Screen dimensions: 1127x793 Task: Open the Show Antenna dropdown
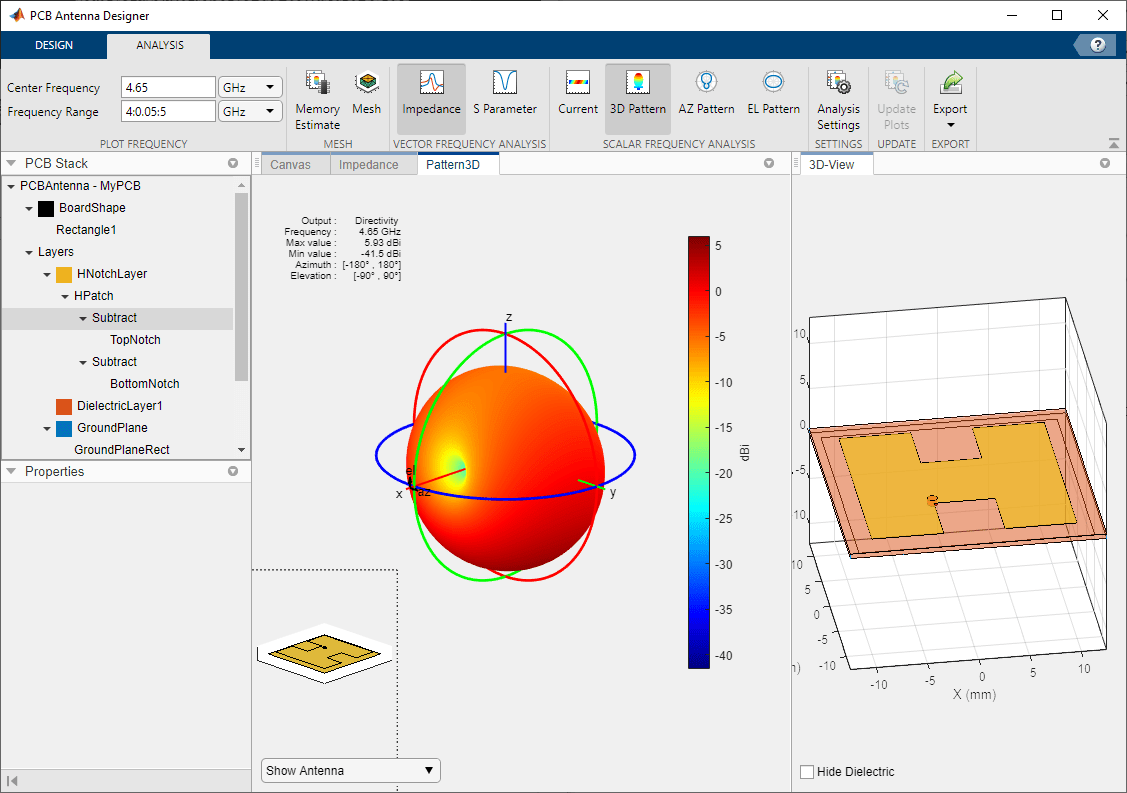point(350,771)
